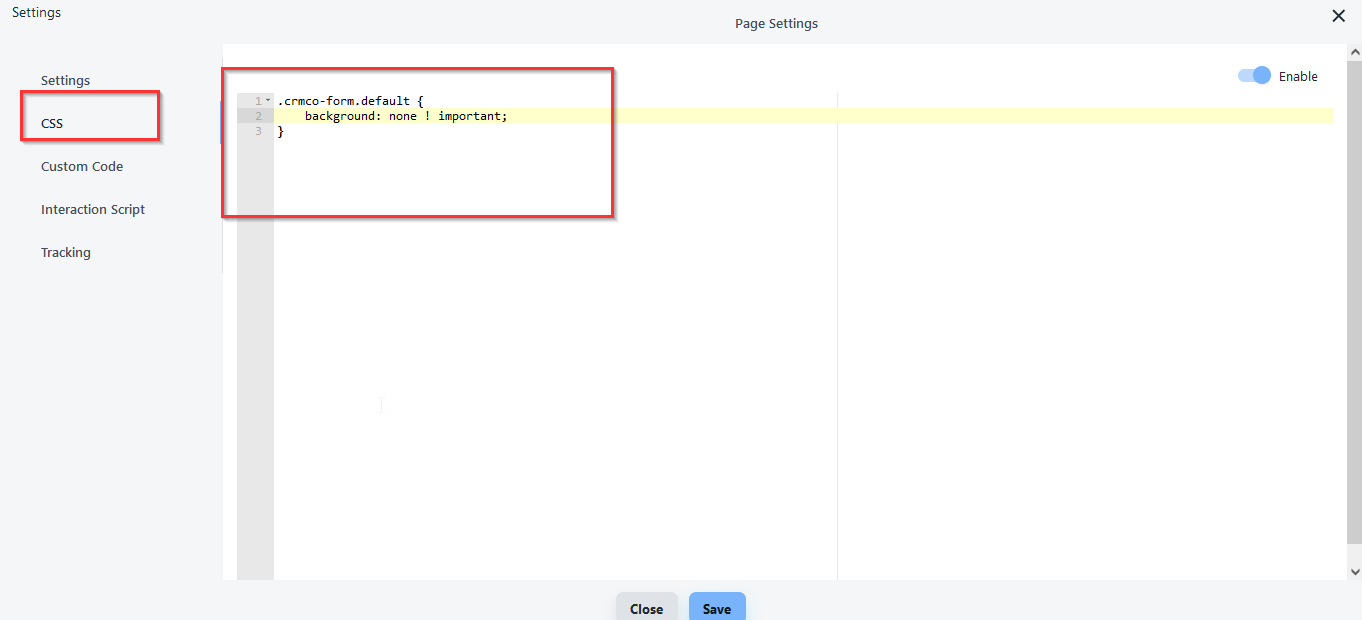Open the Interaction Script section
Viewport: 1362px width, 620px height.
93,209
